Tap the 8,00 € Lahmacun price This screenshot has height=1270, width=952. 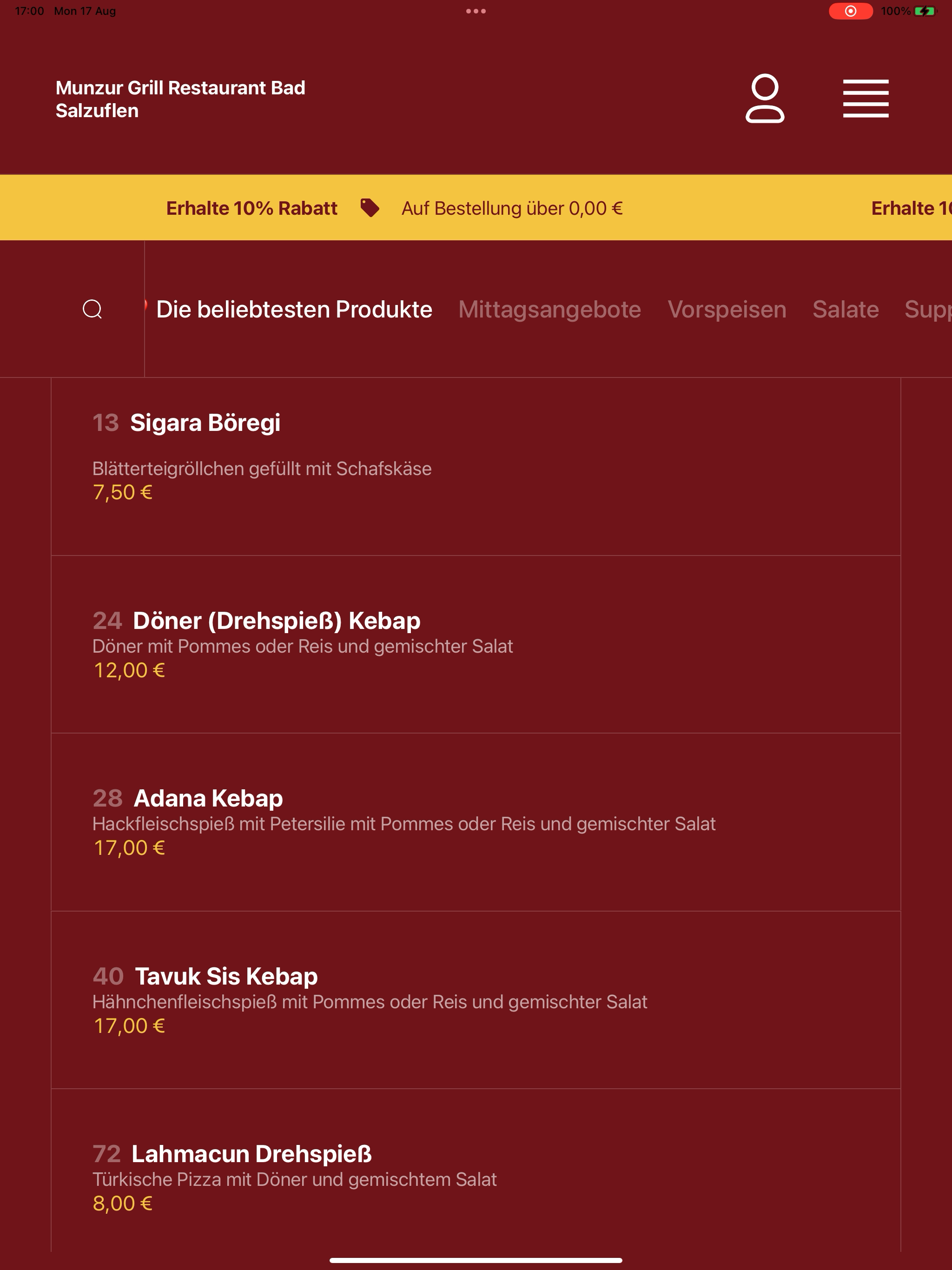122,1204
